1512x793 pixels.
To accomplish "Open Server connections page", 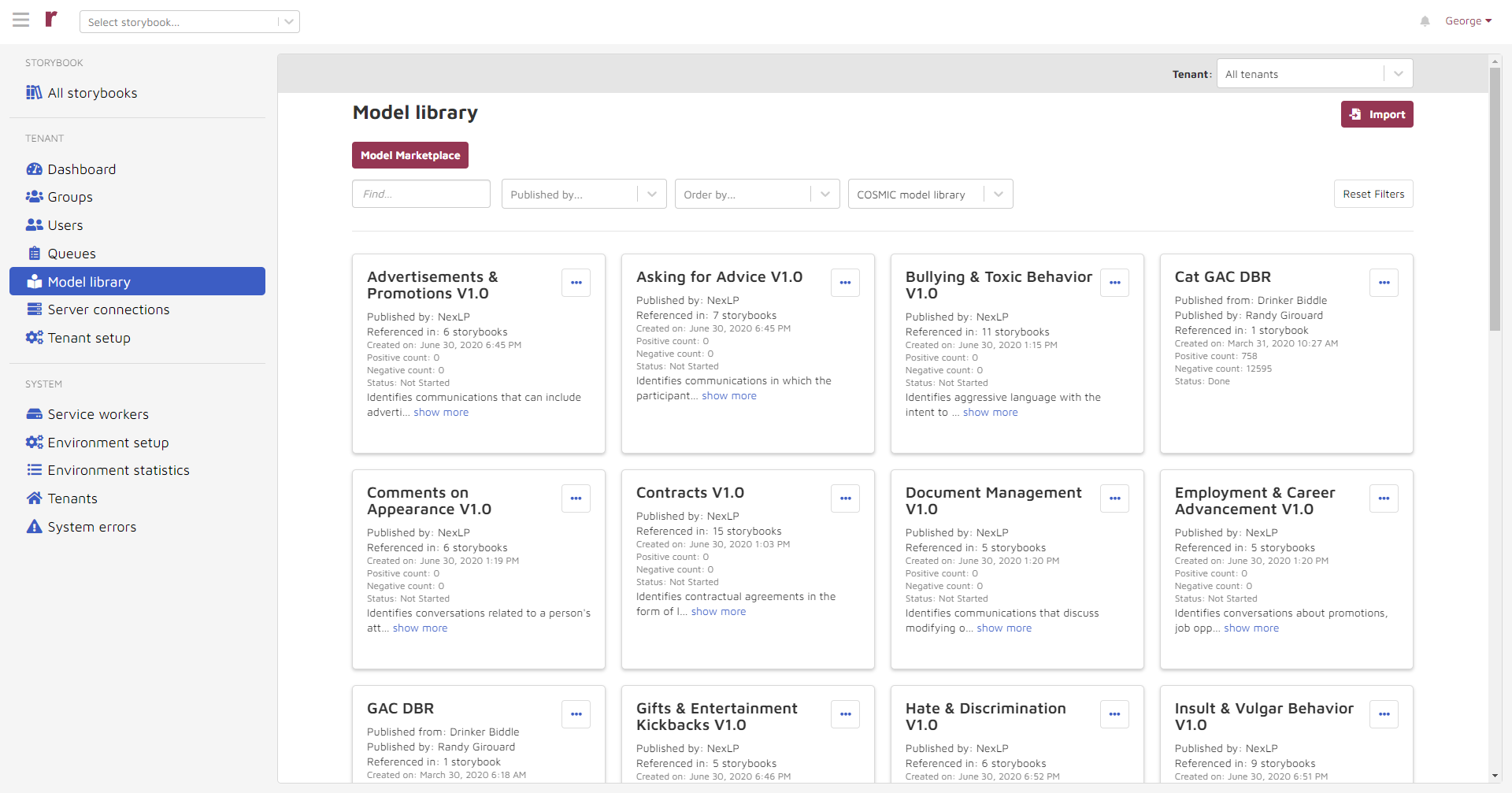I will pos(137,309).
